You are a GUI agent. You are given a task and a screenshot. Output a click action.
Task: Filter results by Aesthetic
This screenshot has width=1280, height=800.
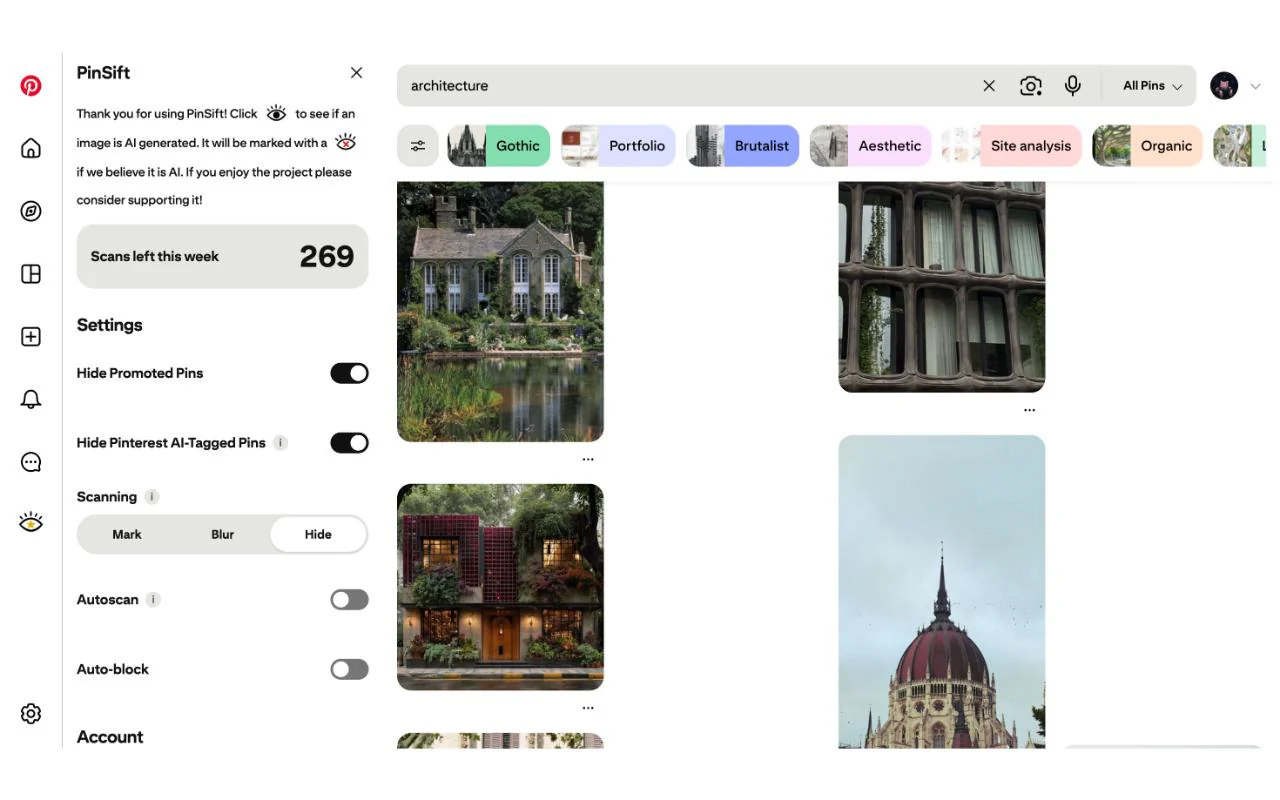coord(871,146)
